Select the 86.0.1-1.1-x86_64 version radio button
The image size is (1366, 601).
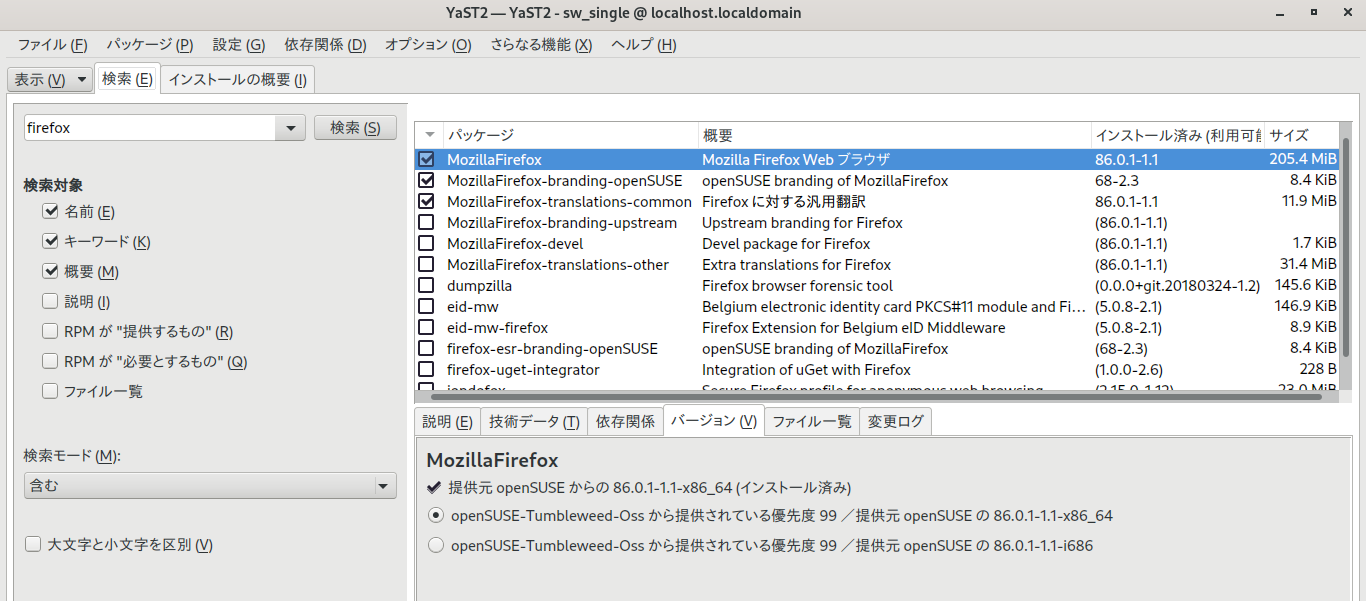click(x=435, y=516)
